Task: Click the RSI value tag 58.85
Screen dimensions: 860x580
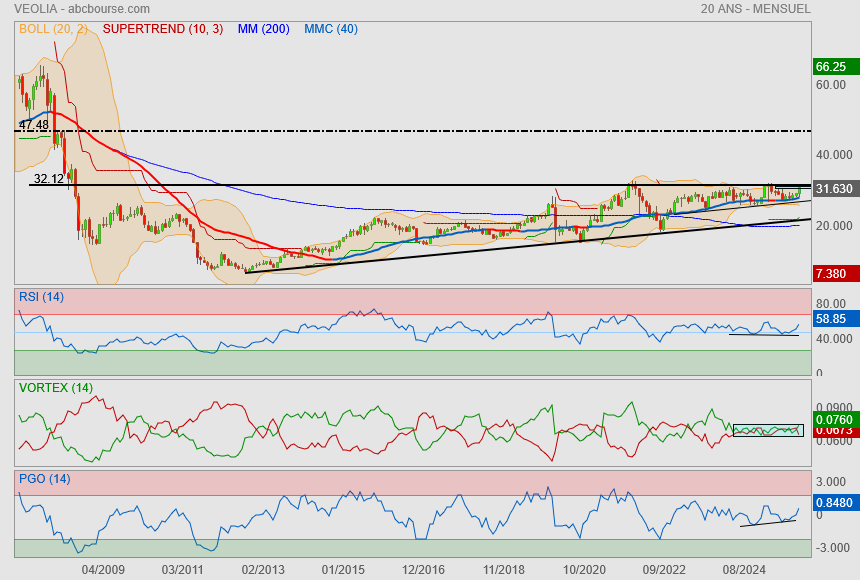Action: pos(832,319)
